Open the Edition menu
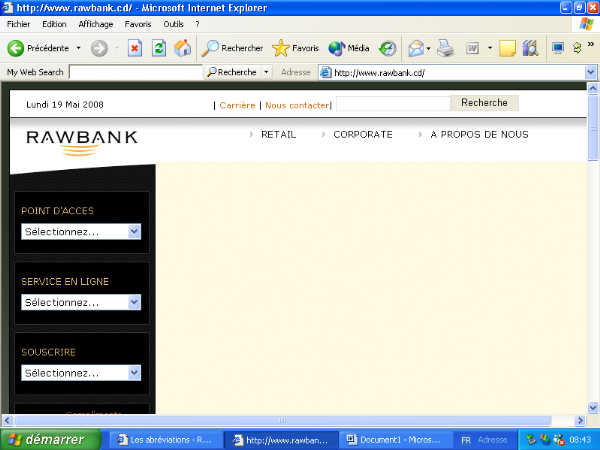Screen dimensions: 600x450 54,24
